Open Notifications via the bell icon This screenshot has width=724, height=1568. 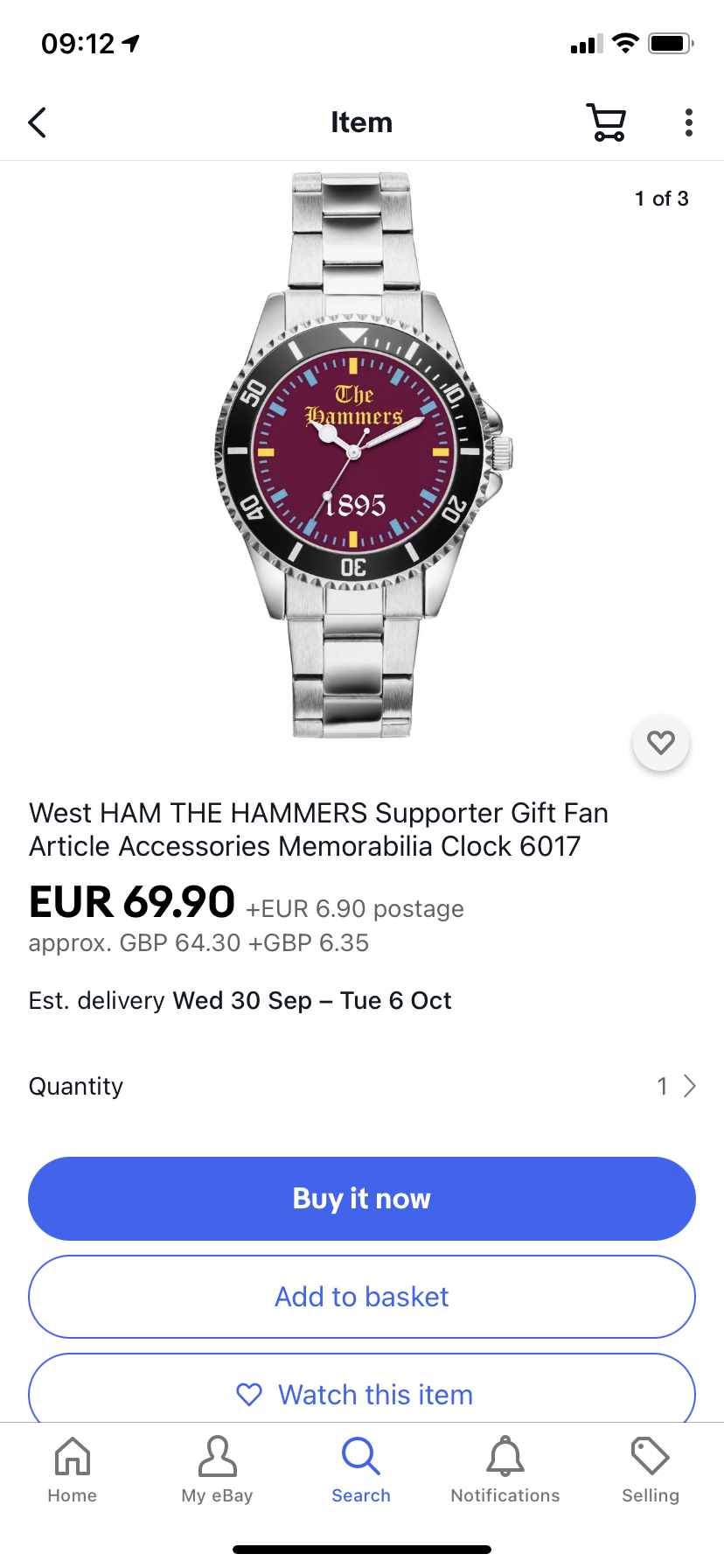coord(505,1470)
